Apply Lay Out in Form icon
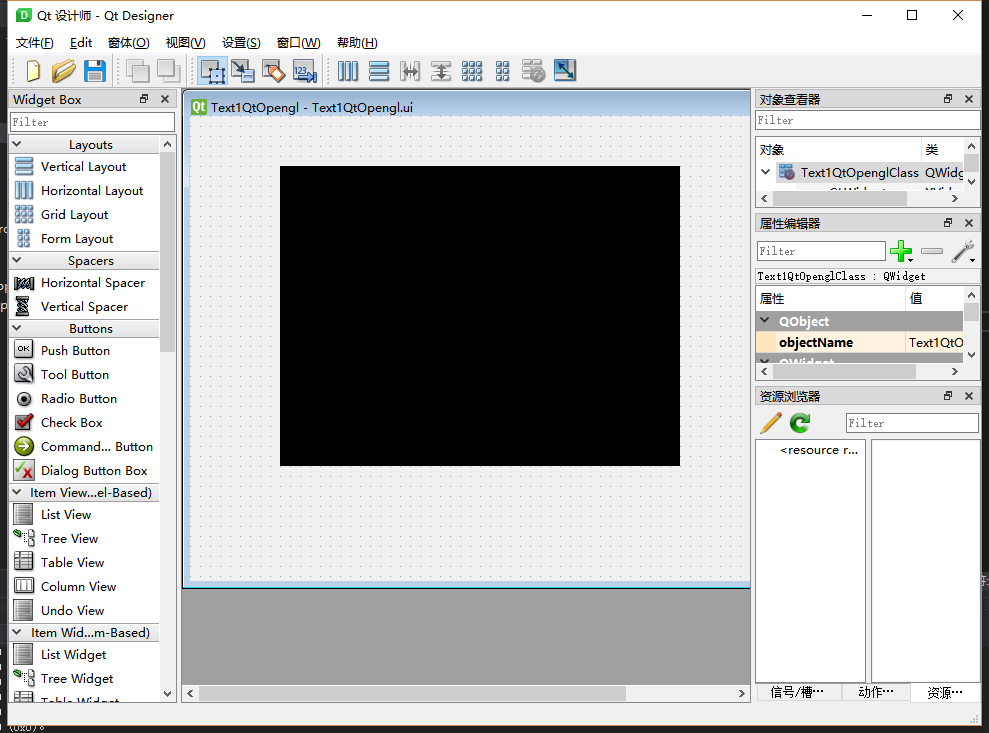Screen dimensions: 989x733 pos(502,71)
